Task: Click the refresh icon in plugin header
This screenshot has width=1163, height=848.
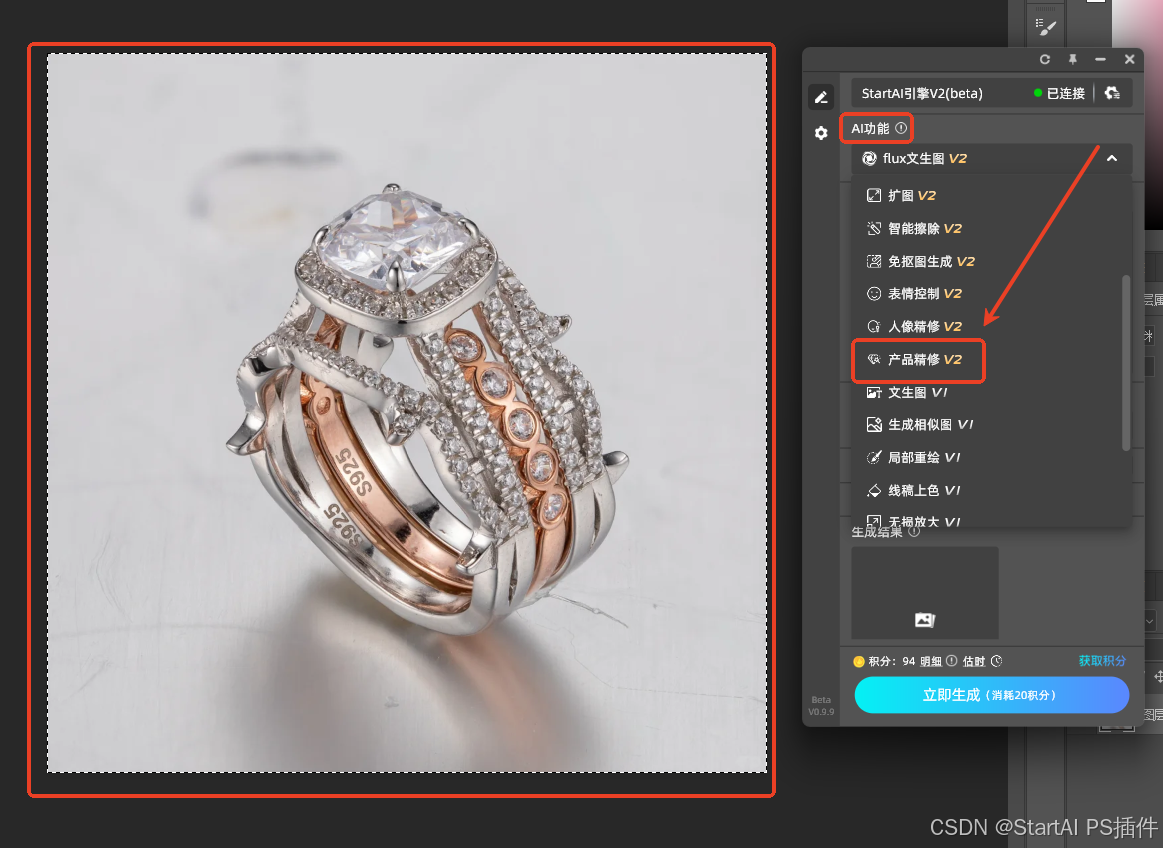Action: coord(1044,59)
